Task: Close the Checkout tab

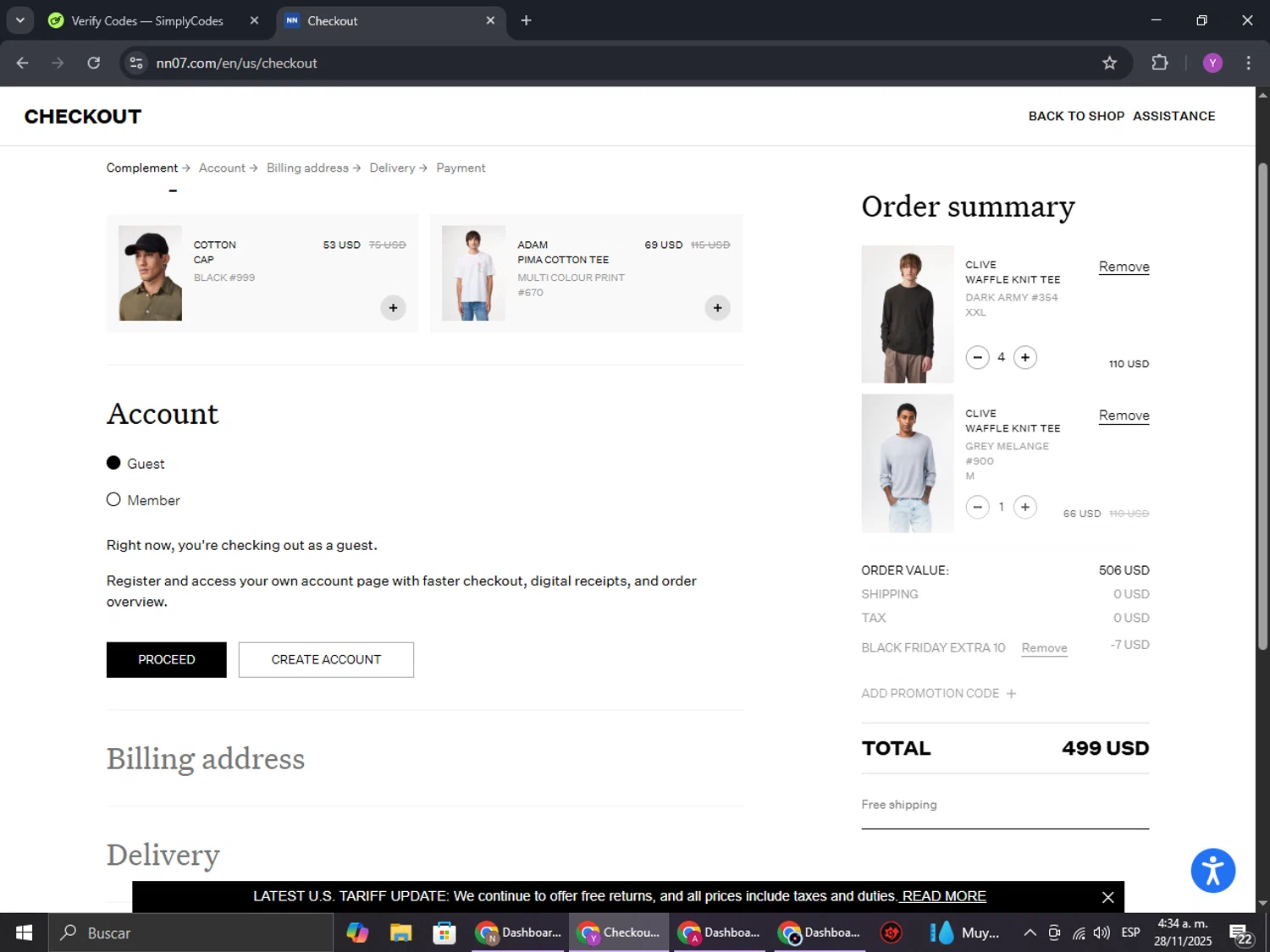Action: pyautogui.click(x=490, y=20)
